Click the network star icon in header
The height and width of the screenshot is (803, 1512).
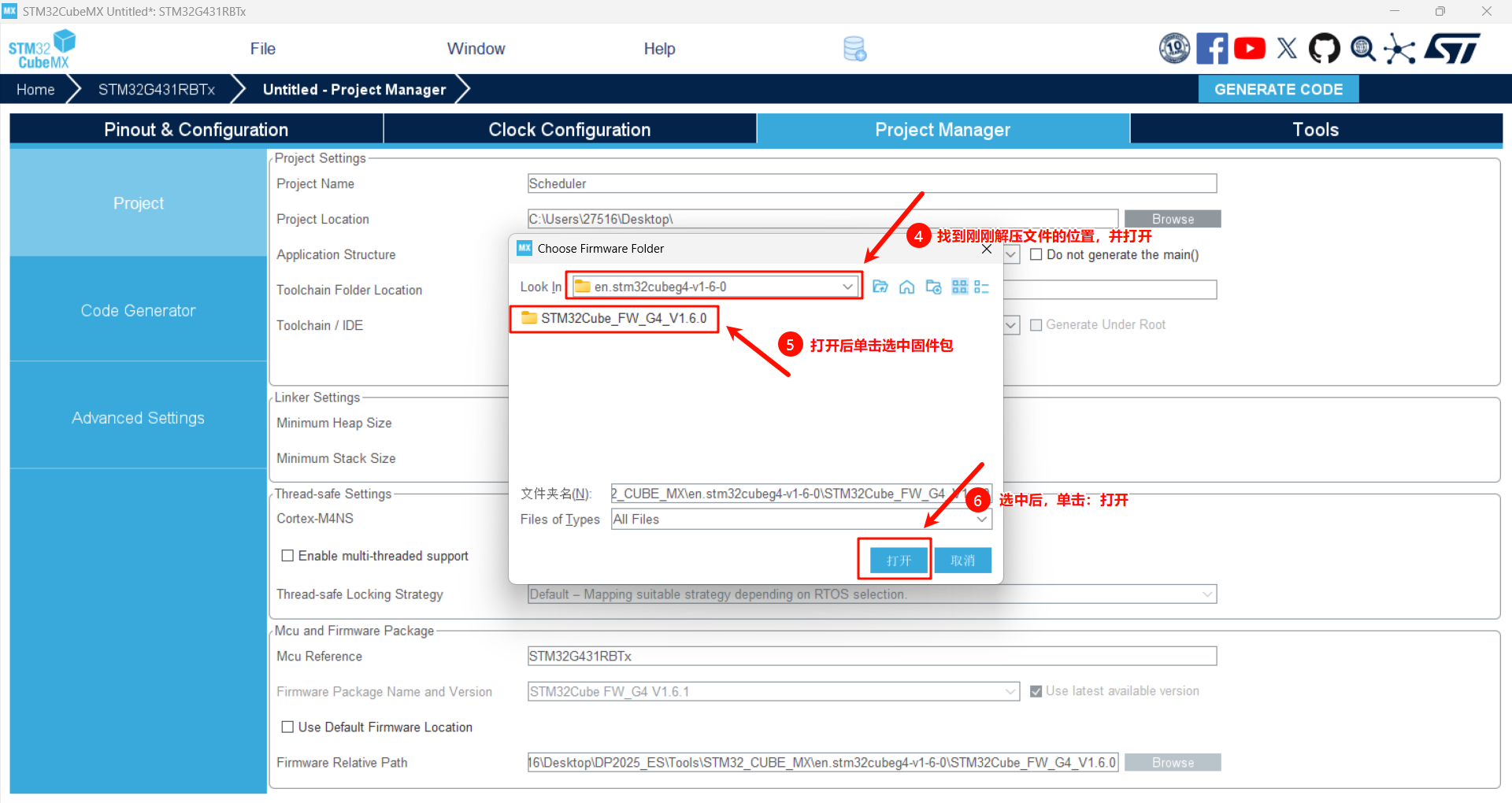(1399, 49)
